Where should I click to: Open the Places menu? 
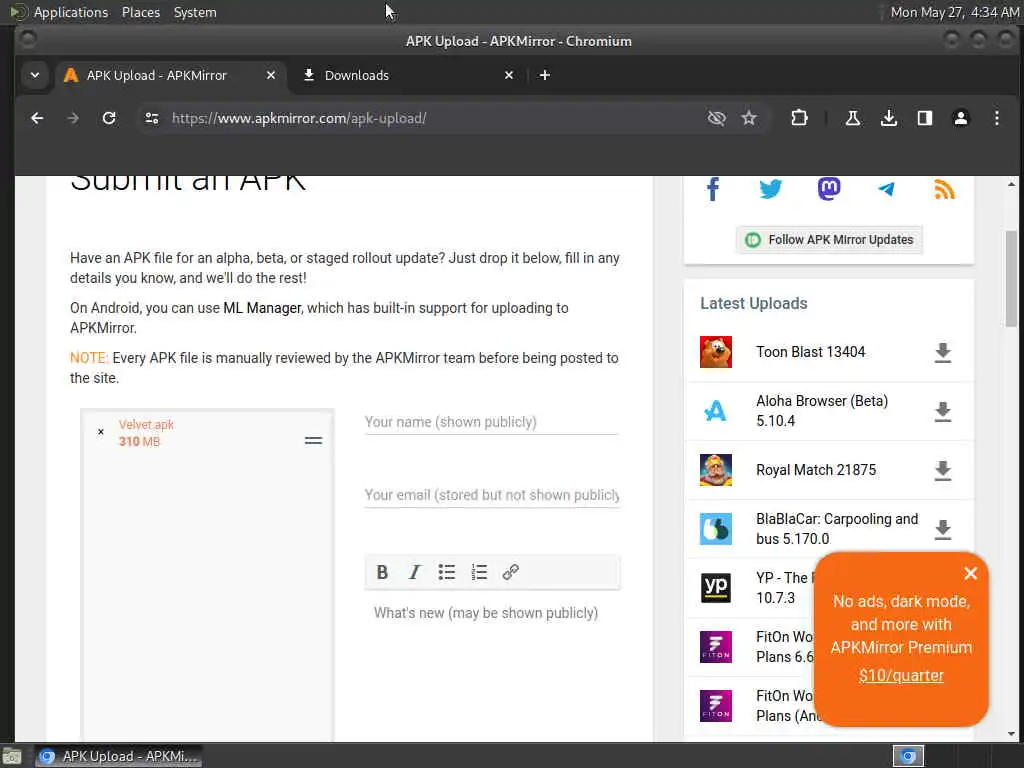[x=140, y=12]
